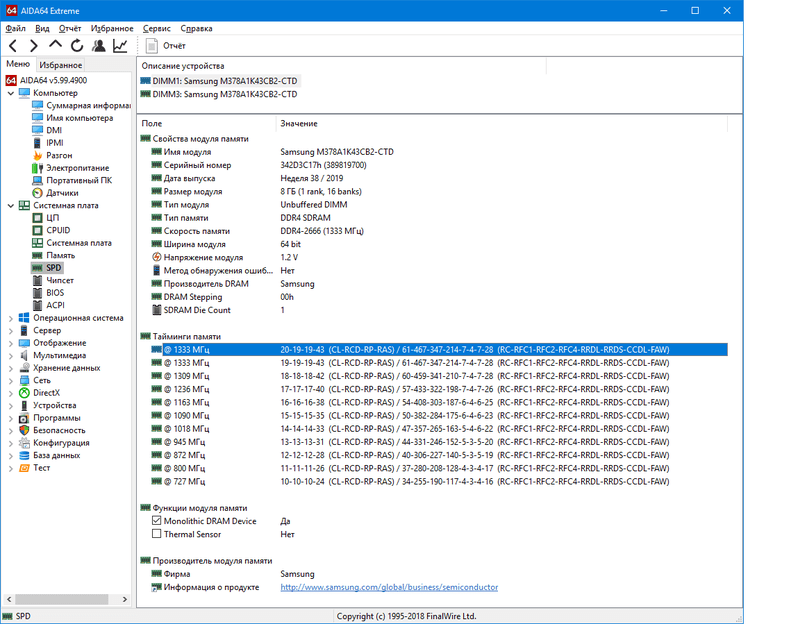Click the Значение column header
Image resolution: width=800 pixels, height=624 pixels.
(x=502, y=123)
